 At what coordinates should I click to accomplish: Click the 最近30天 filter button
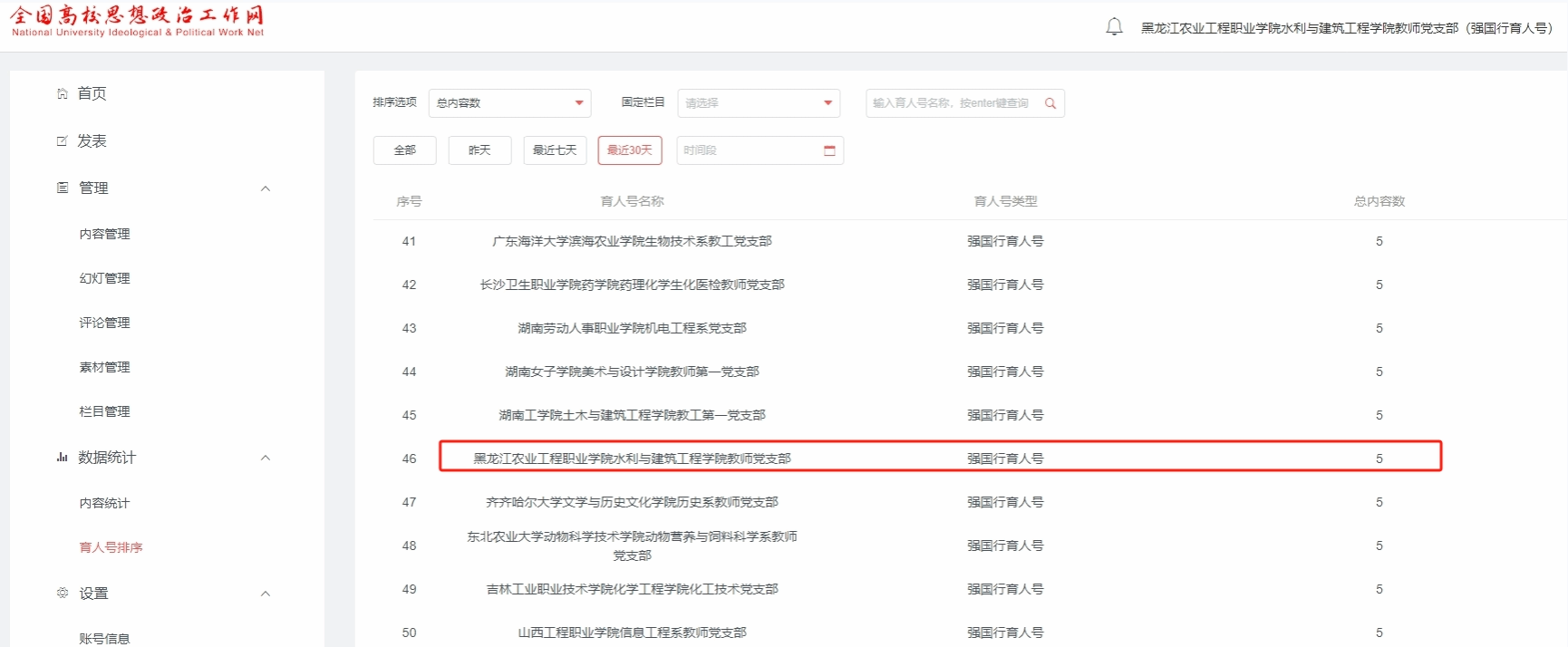[x=630, y=150]
